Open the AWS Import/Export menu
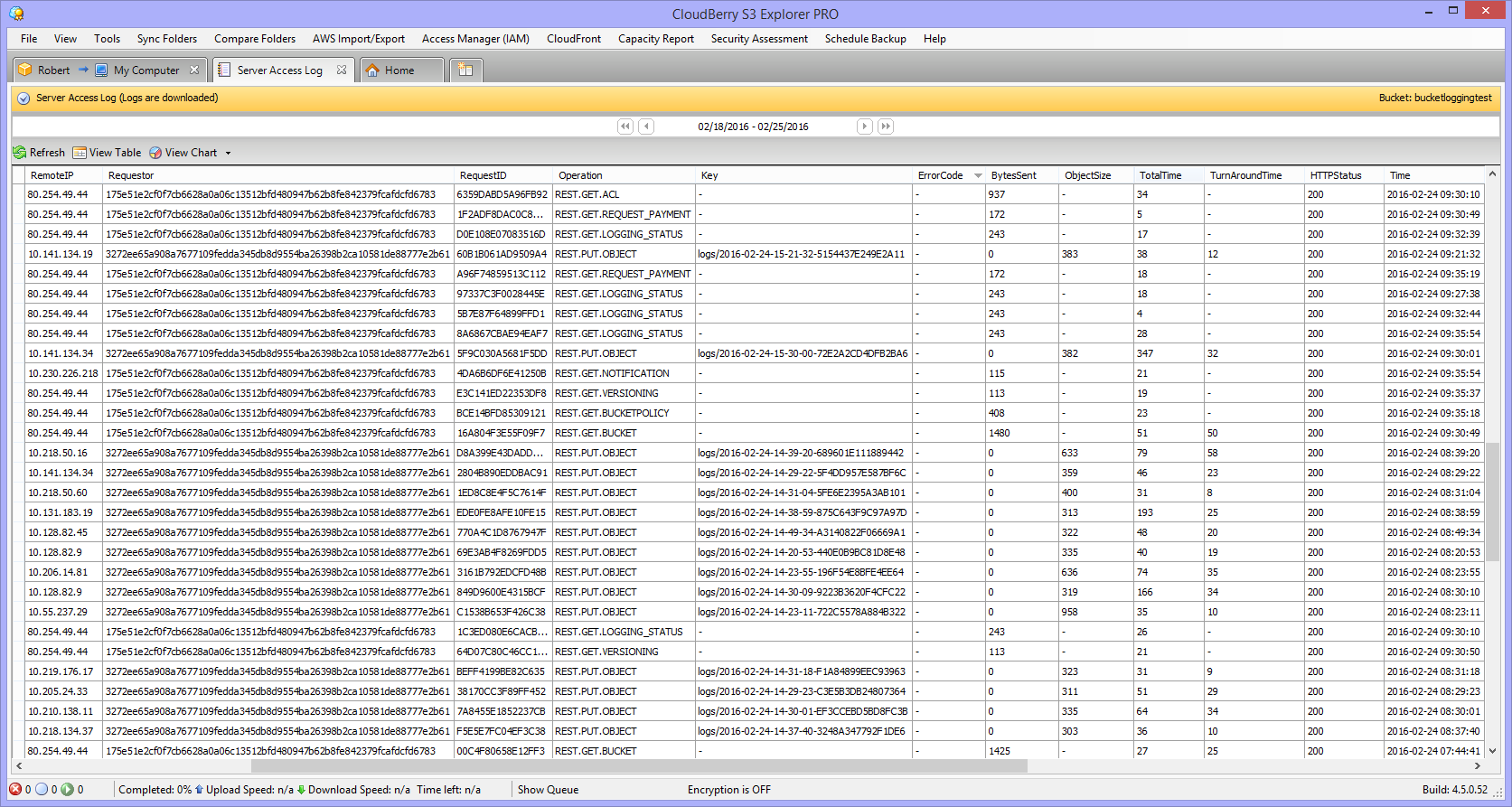This screenshot has height=807, width=1512. (x=359, y=39)
